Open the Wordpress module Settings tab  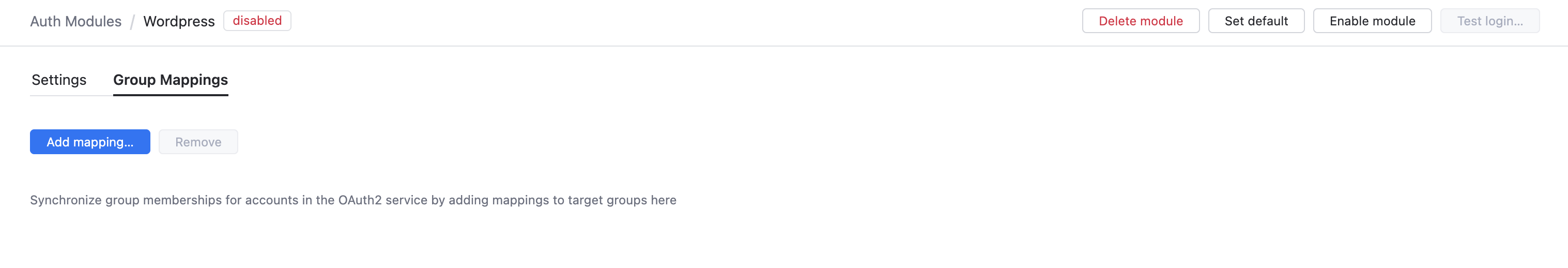click(x=59, y=80)
